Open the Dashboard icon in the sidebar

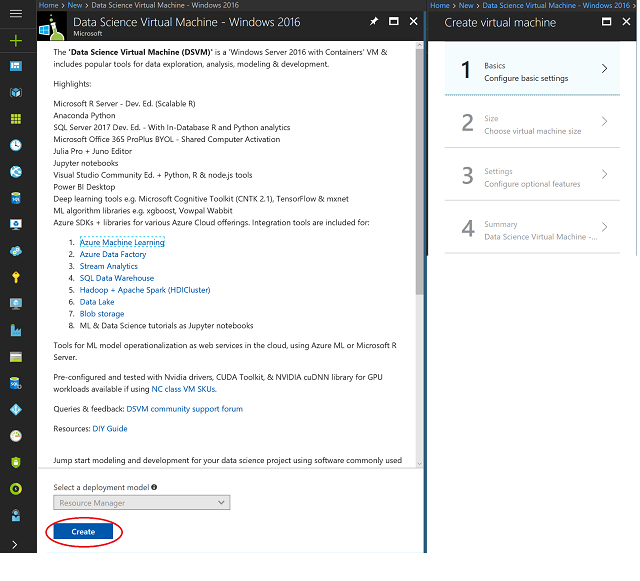coord(16,66)
